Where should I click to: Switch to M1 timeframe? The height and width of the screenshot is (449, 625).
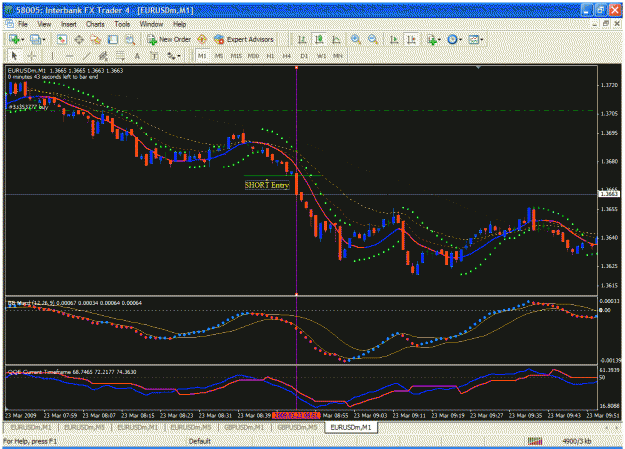point(202,56)
